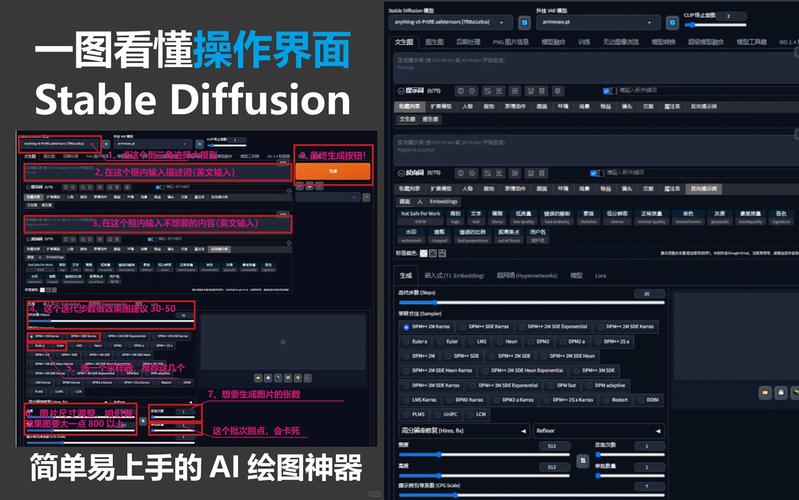Switch to 图生图 tab in right panel
799x500 pixels.
pos(434,42)
